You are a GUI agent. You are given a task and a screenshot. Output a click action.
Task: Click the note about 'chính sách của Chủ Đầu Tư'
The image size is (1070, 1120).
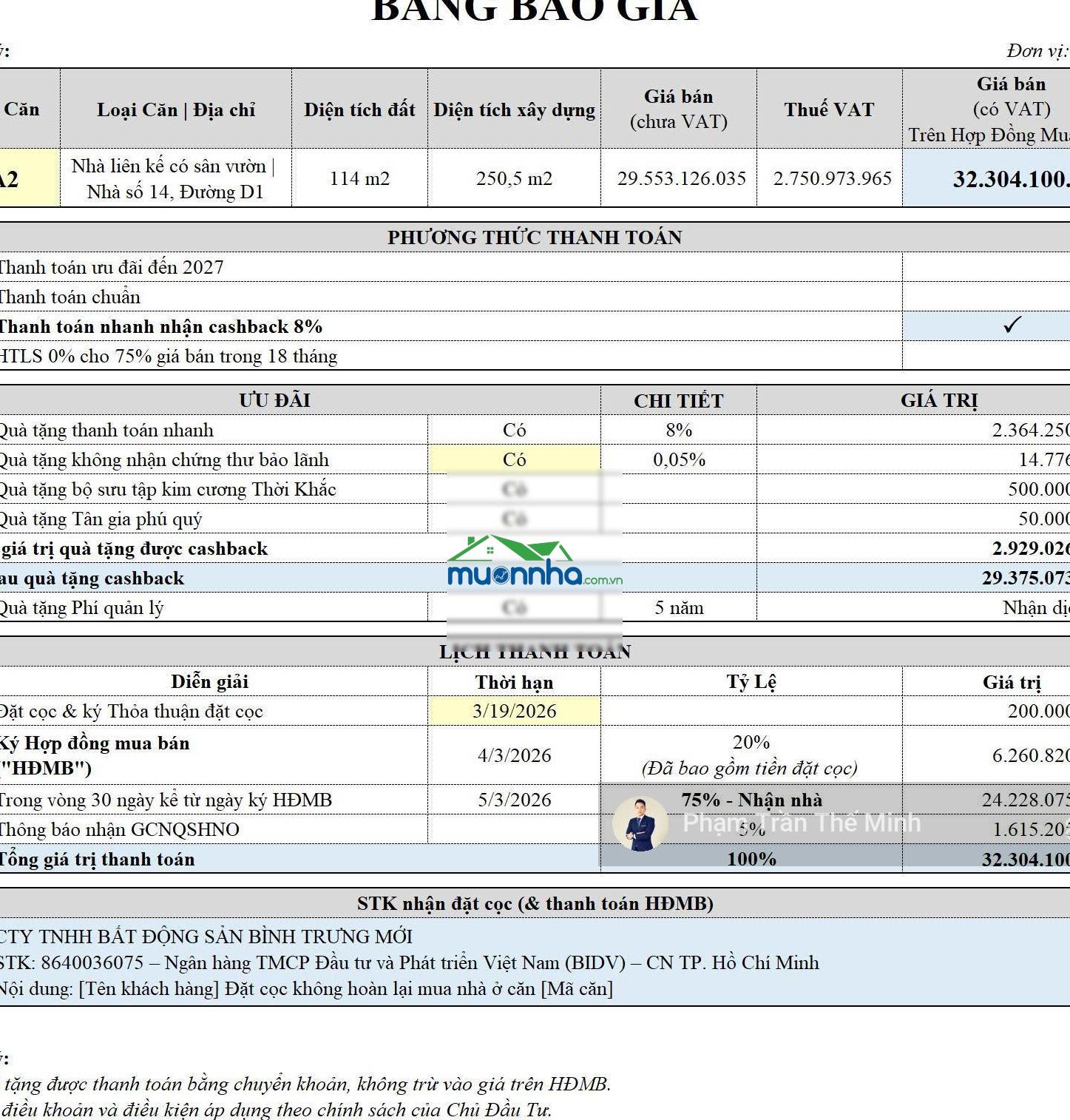(276, 1110)
